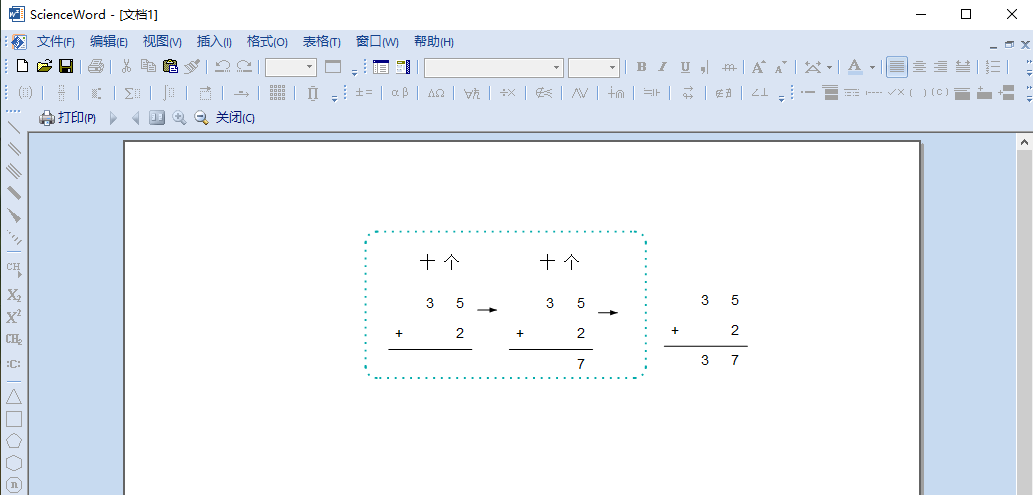Click the printer icon in the standard toolbar
Image resolution: width=1033 pixels, height=495 pixels.
tap(96, 66)
